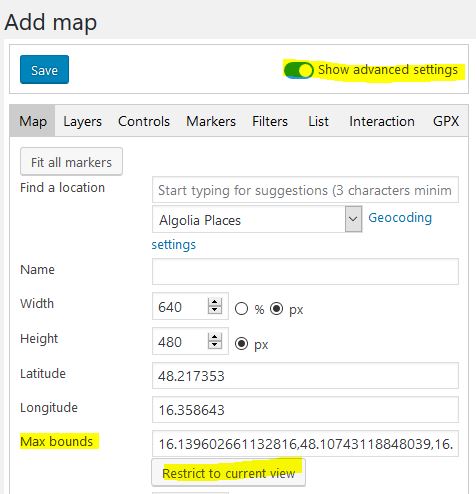
Task: Increase width with the up stepper arrow
Action: (x=215, y=302)
